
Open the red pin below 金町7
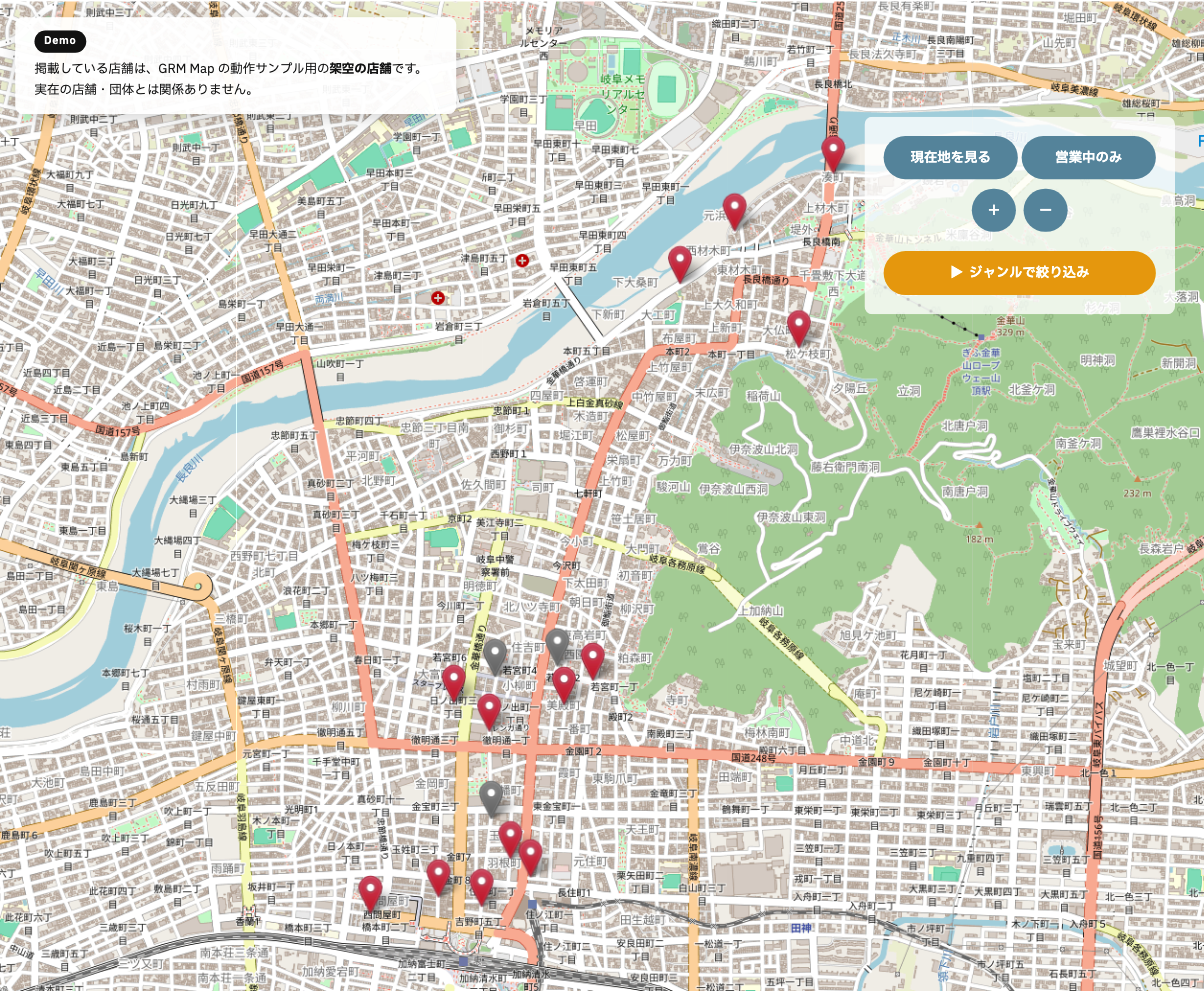(438, 877)
